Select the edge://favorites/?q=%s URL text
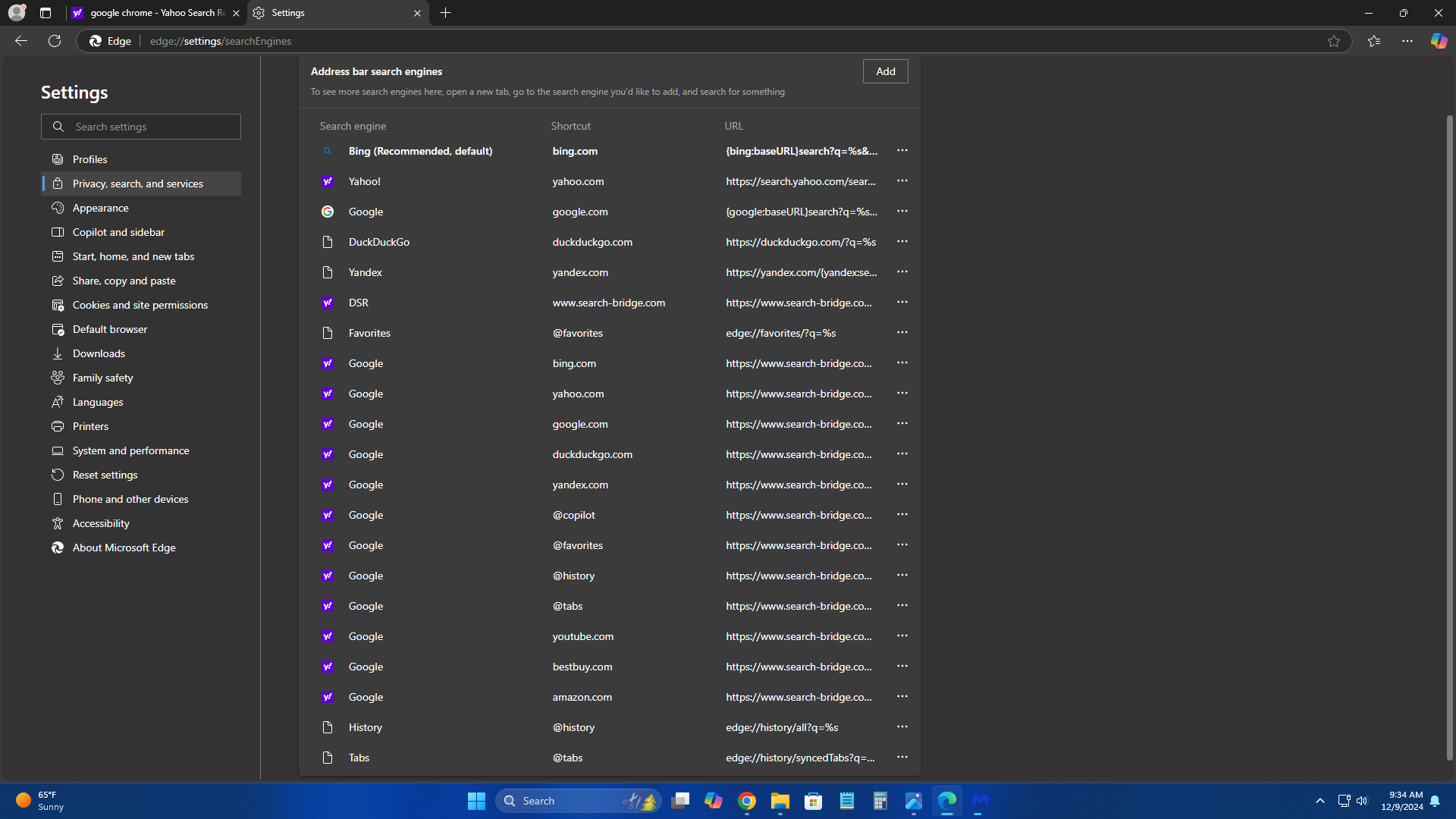The image size is (1456, 819). pos(781,333)
